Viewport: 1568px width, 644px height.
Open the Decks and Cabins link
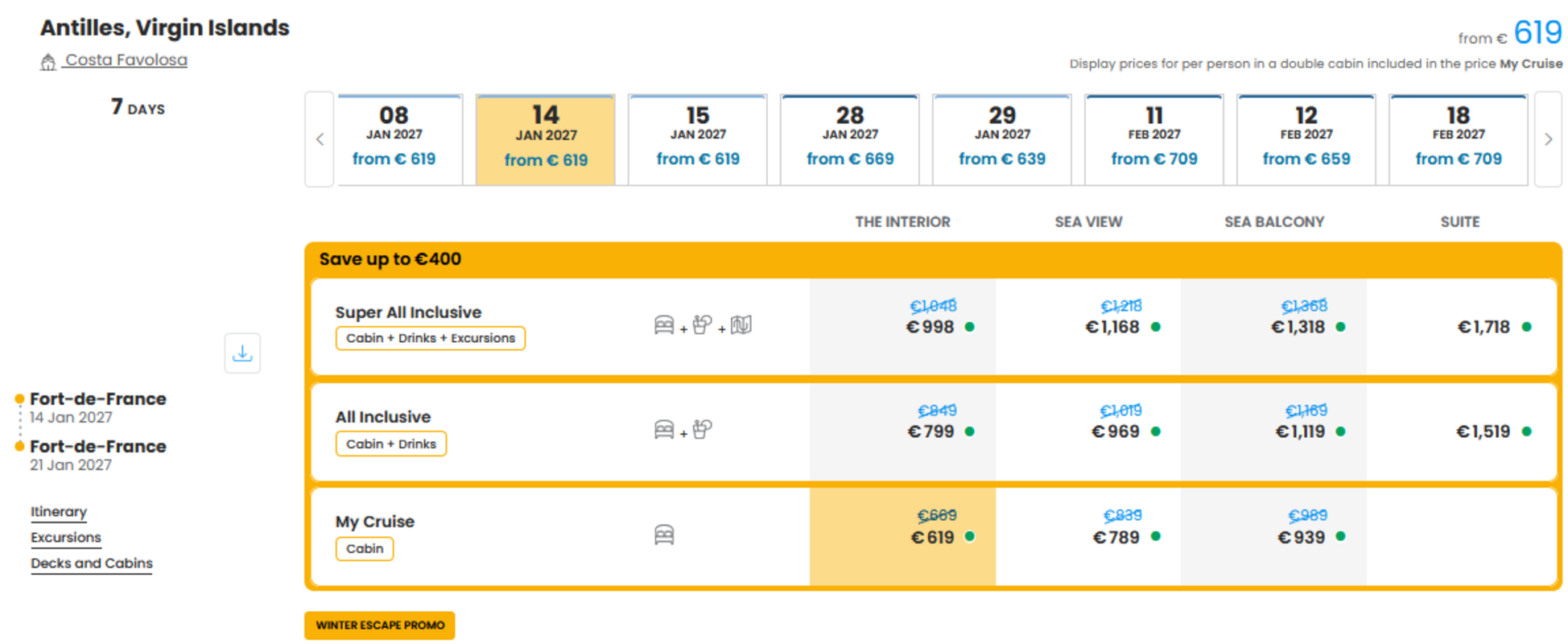coord(92,563)
